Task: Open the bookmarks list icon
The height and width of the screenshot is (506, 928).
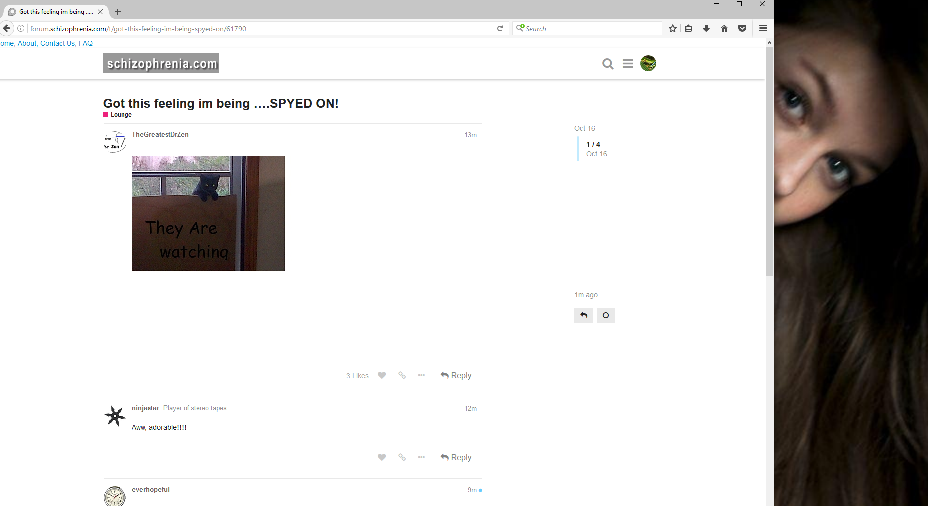Action: click(x=688, y=28)
